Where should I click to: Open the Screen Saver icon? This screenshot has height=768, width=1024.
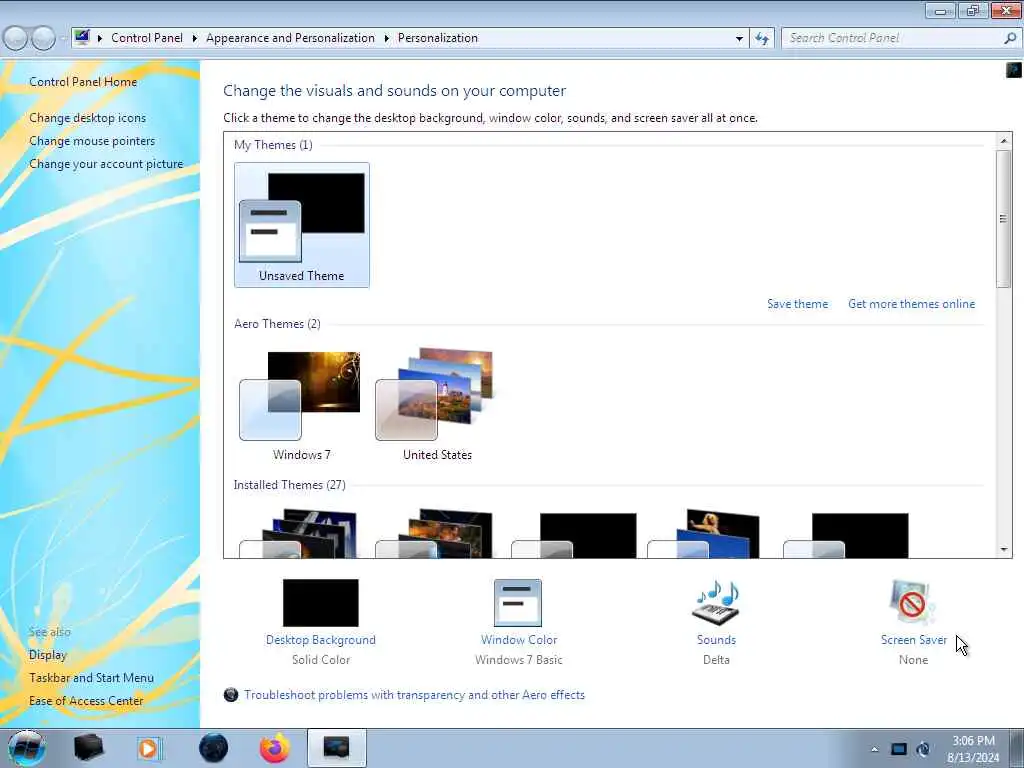point(912,603)
